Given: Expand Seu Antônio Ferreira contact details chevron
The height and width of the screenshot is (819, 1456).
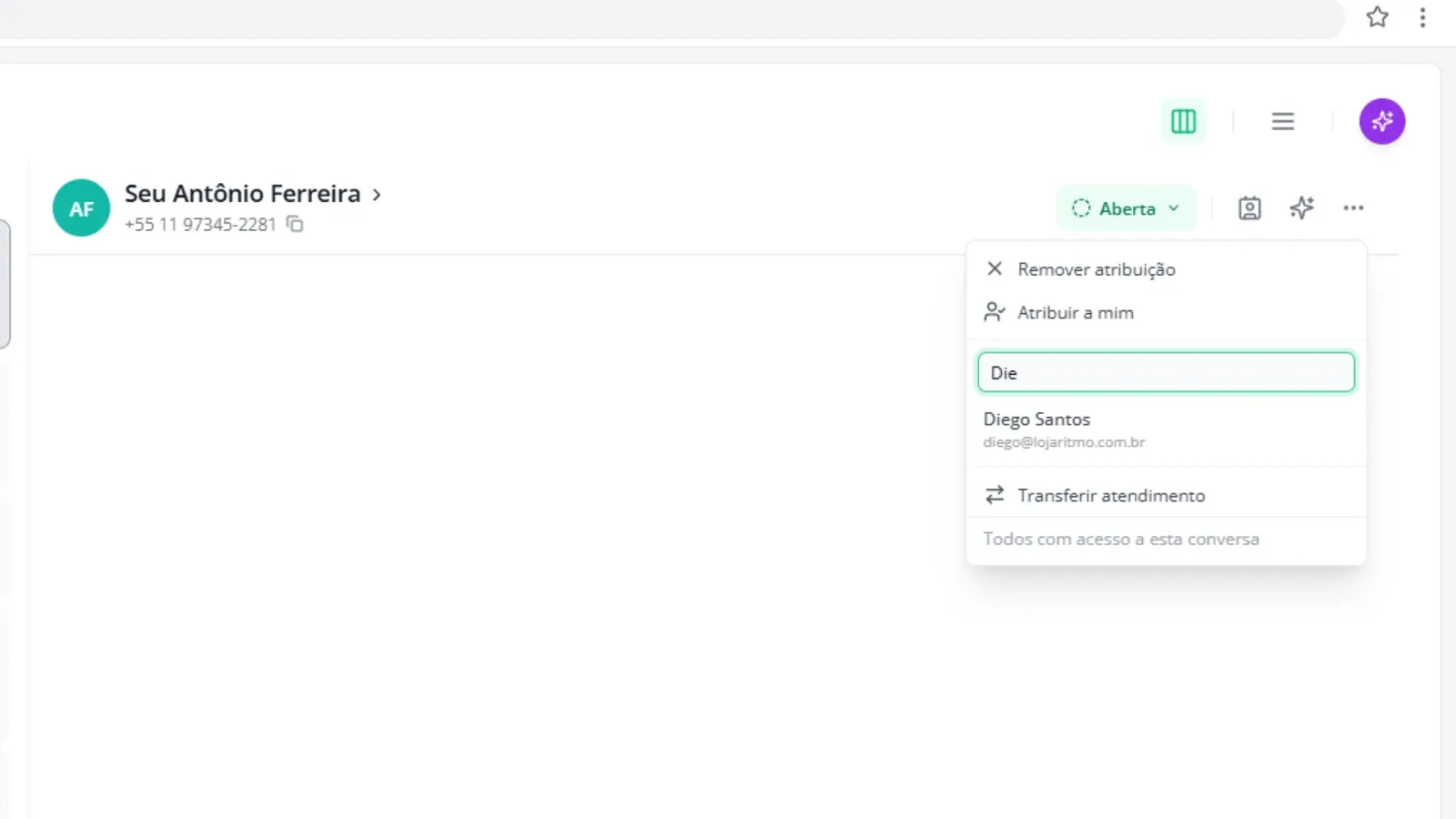Looking at the screenshot, I should click(377, 195).
